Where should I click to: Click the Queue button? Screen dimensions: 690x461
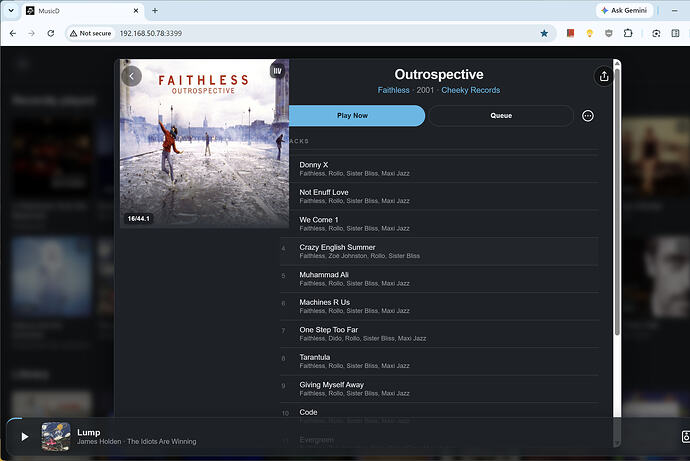tap(501, 116)
